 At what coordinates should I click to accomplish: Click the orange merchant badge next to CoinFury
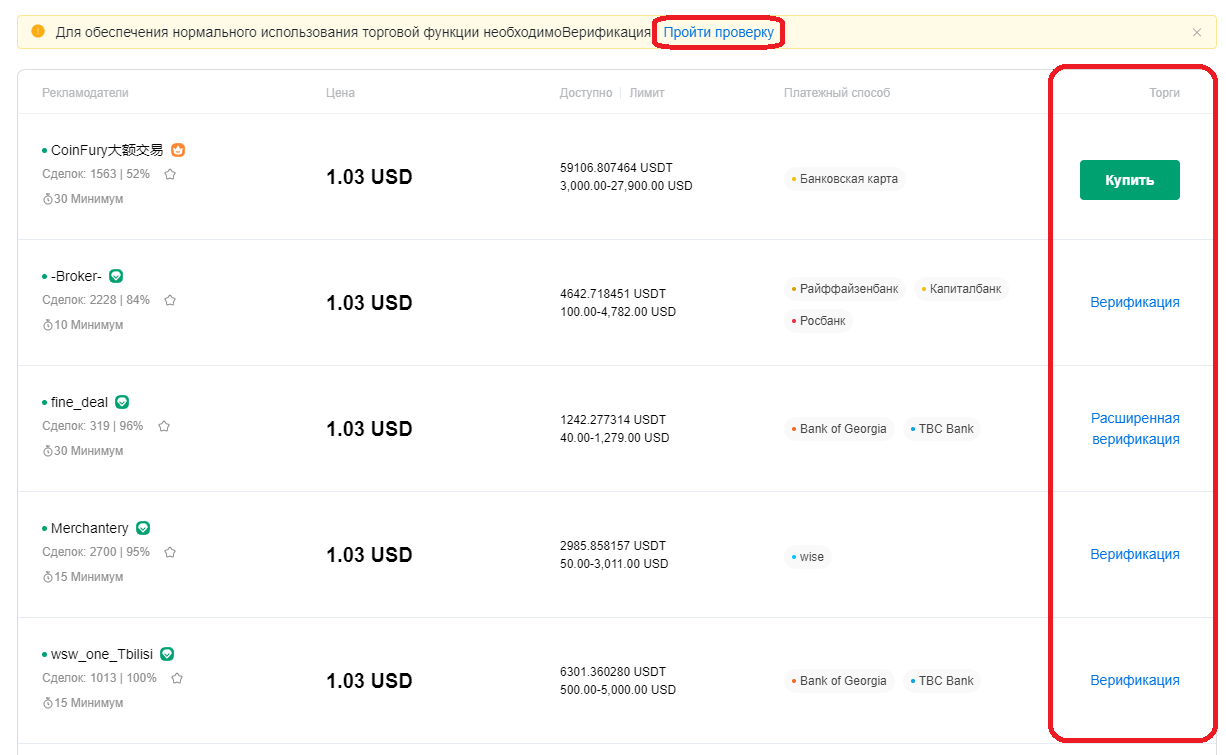pyautogui.click(x=178, y=150)
